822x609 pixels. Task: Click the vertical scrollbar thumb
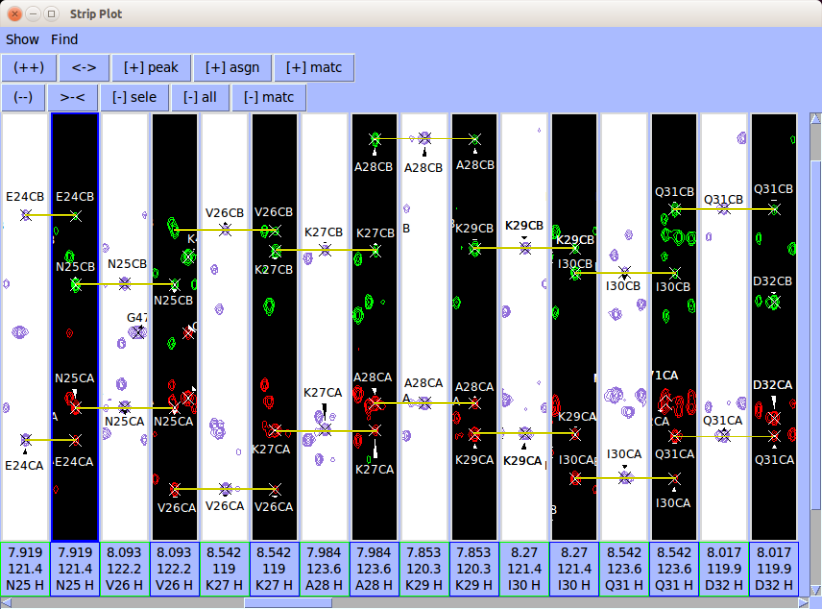[815, 333]
